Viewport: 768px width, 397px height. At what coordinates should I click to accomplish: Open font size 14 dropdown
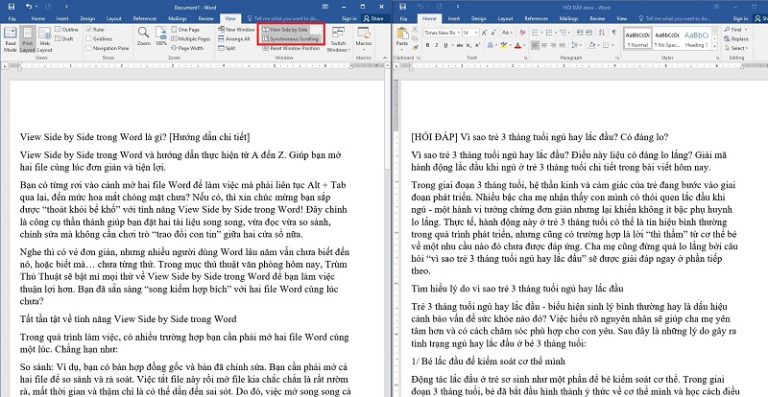click(x=477, y=33)
